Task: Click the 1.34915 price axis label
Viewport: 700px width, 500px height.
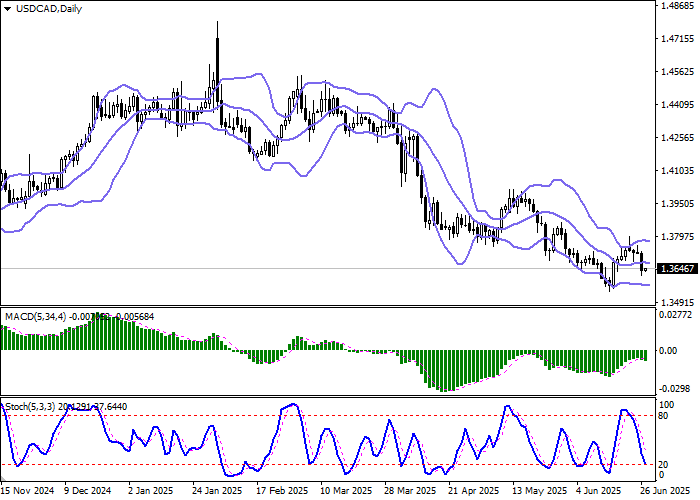Action: click(678, 302)
